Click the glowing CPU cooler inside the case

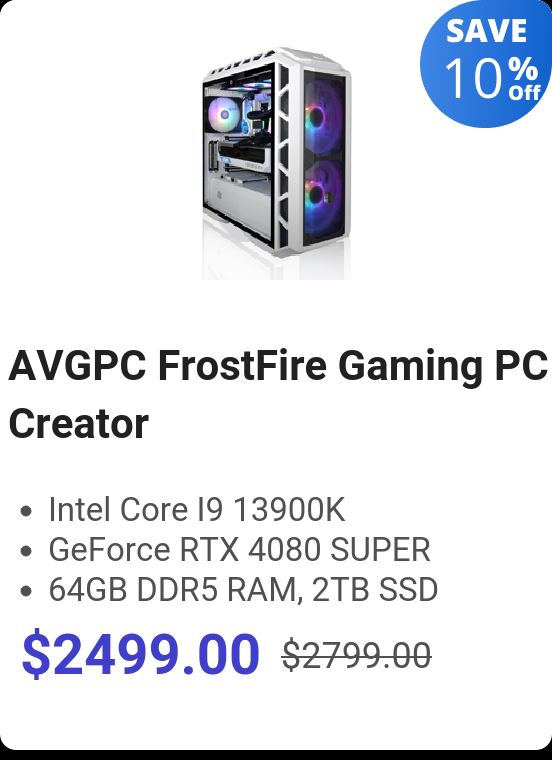224,114
